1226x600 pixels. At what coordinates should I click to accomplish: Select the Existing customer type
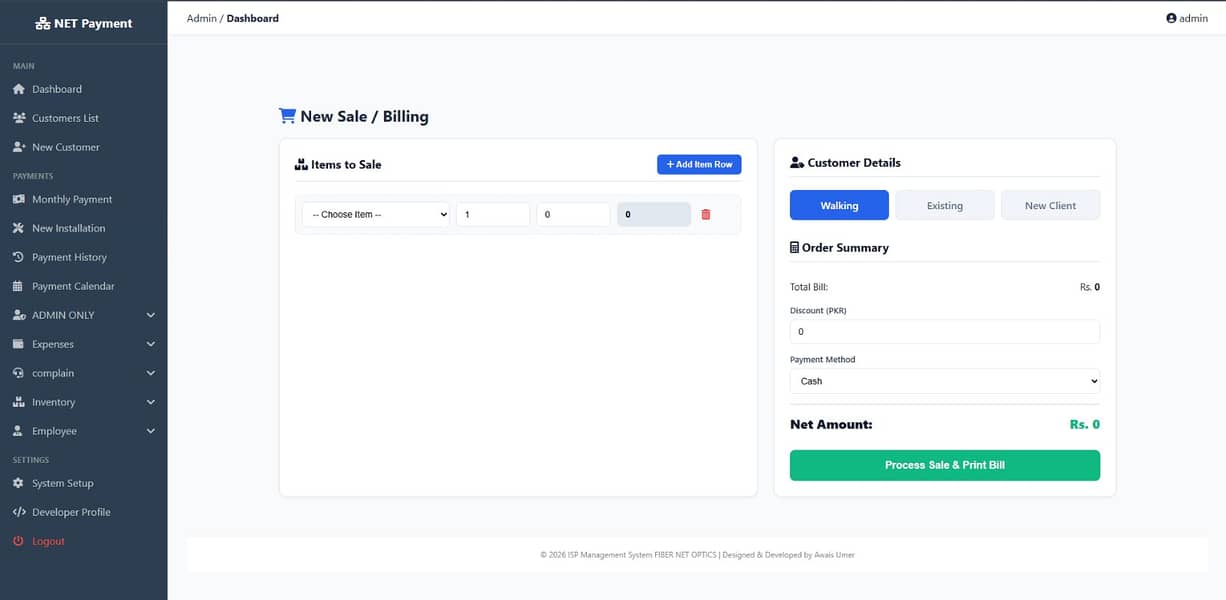pos(945,205)
